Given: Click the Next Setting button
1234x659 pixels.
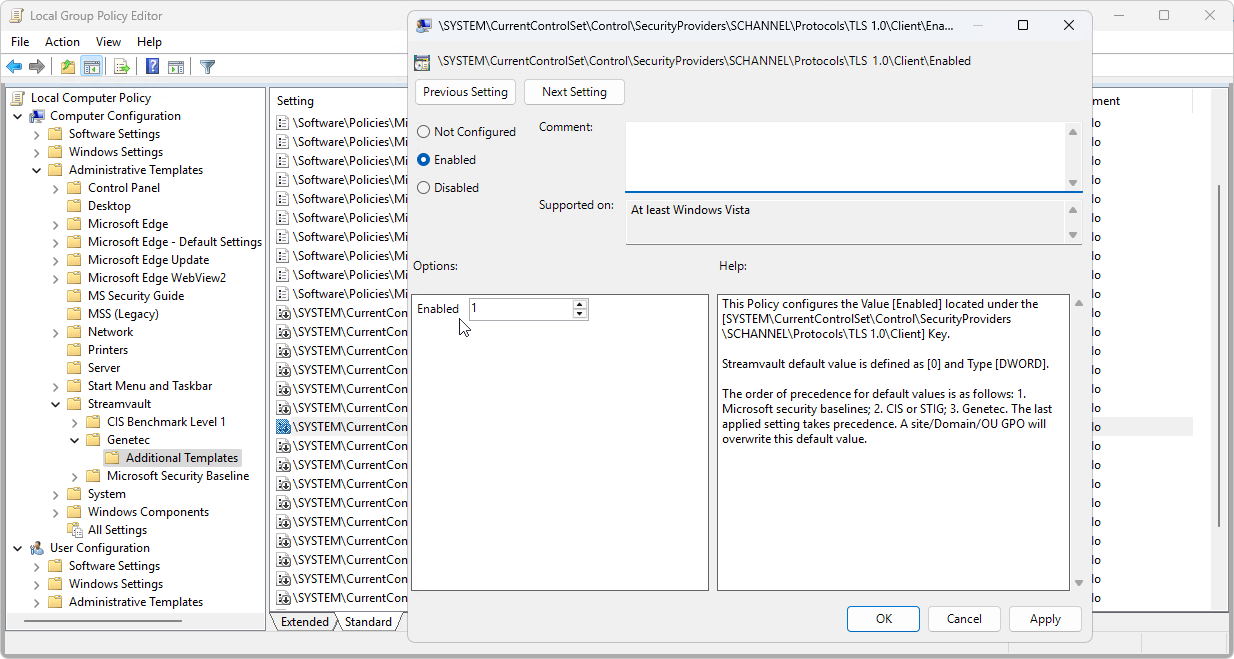Looking at the screenshot, I should click(574, 92).
